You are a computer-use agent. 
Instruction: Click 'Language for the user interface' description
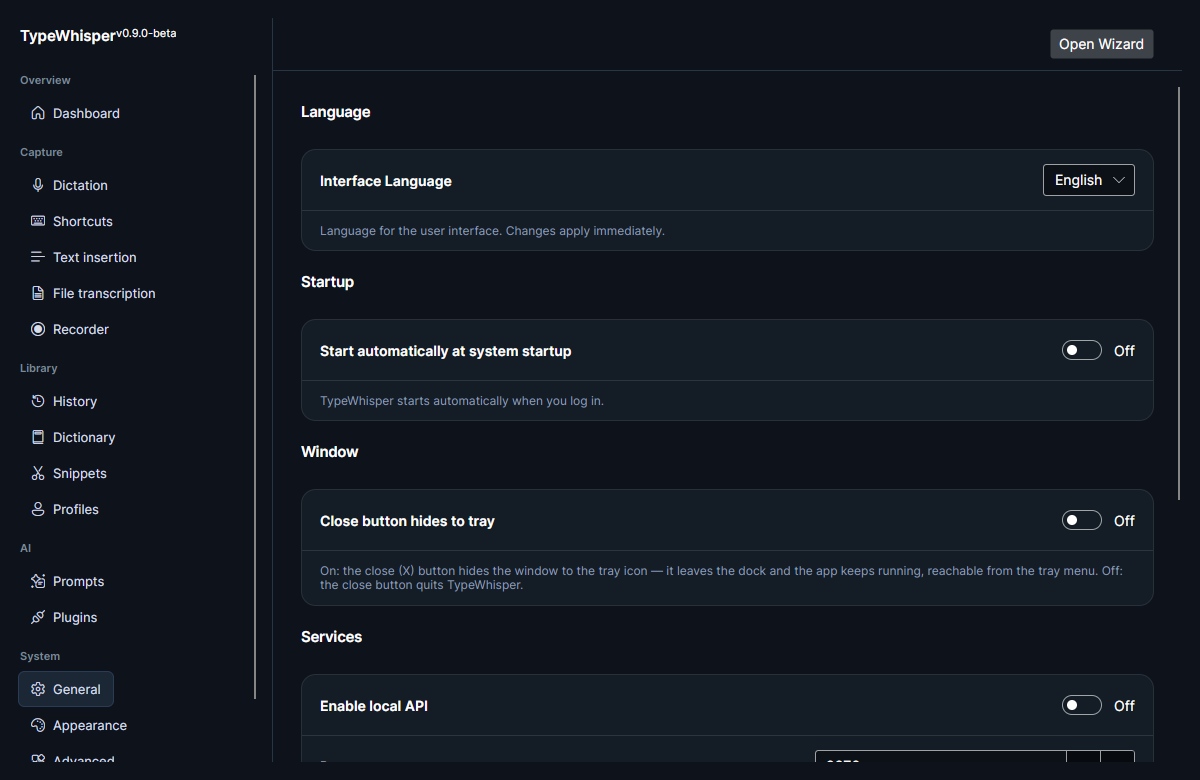coord(492,231)
